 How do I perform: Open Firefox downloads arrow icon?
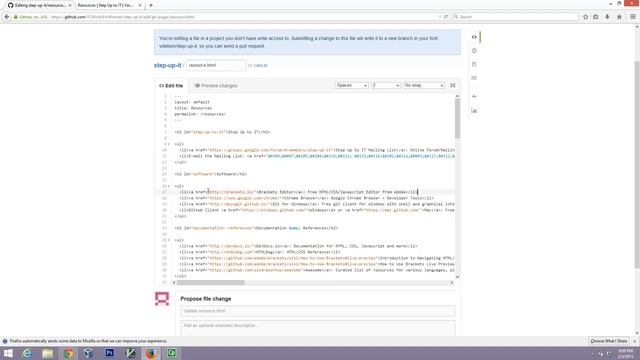coord(607,17)
